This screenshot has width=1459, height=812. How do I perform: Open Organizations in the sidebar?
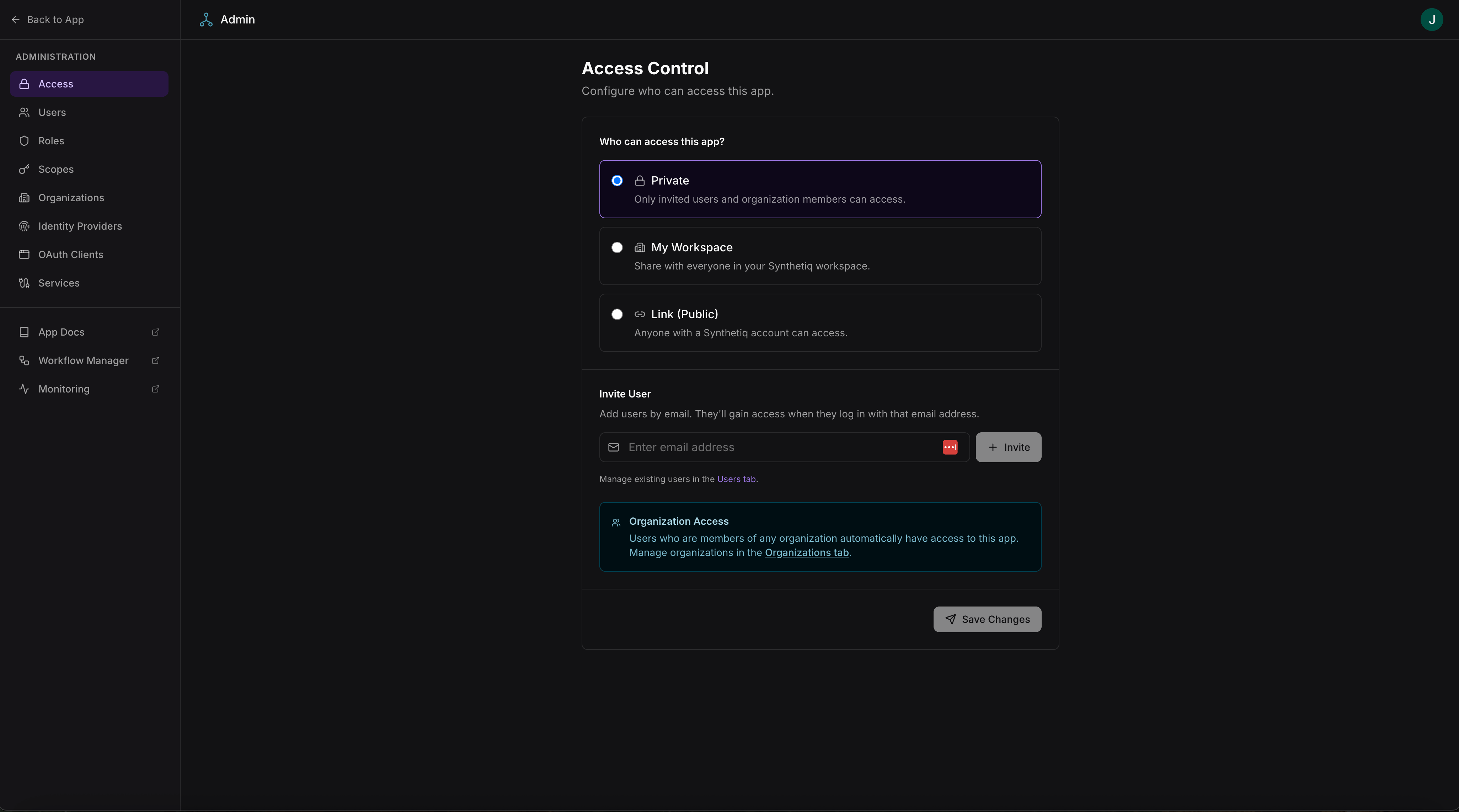89,198
